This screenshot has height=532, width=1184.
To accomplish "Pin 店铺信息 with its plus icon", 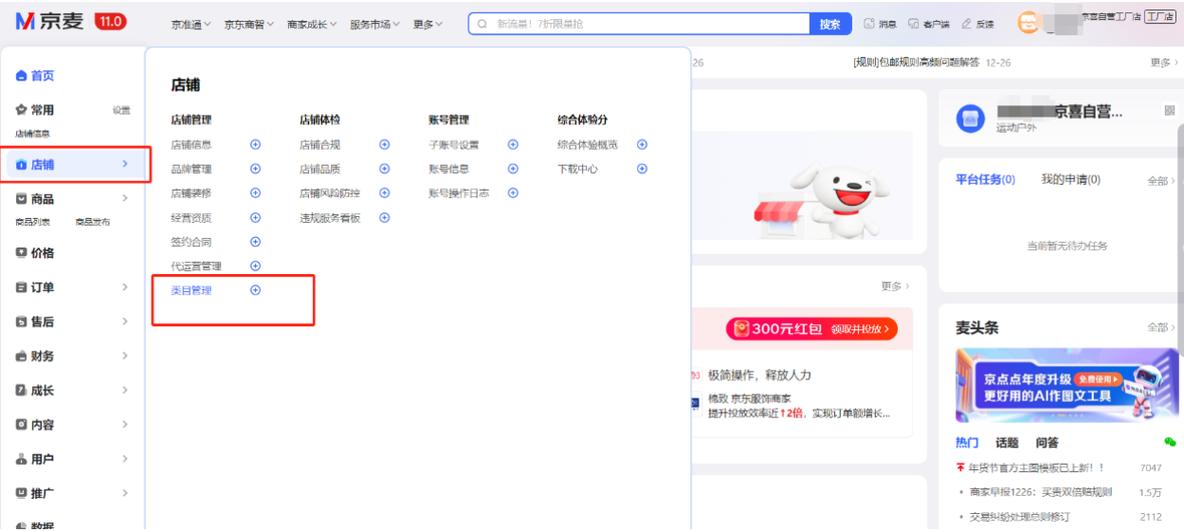I will coord(255,145).
